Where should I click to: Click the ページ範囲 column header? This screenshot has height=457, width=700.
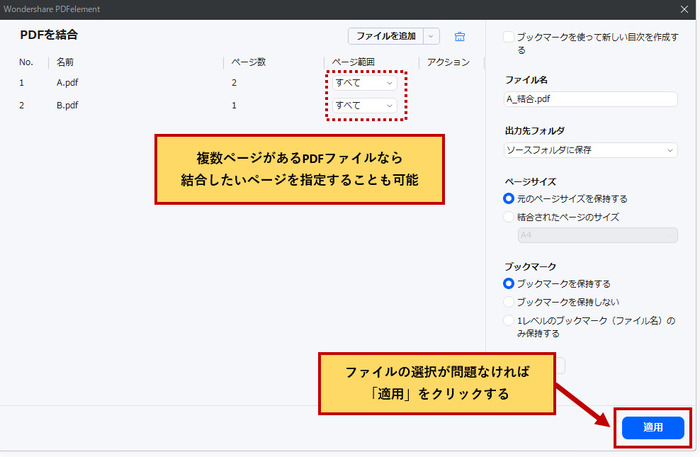point(352,62)
